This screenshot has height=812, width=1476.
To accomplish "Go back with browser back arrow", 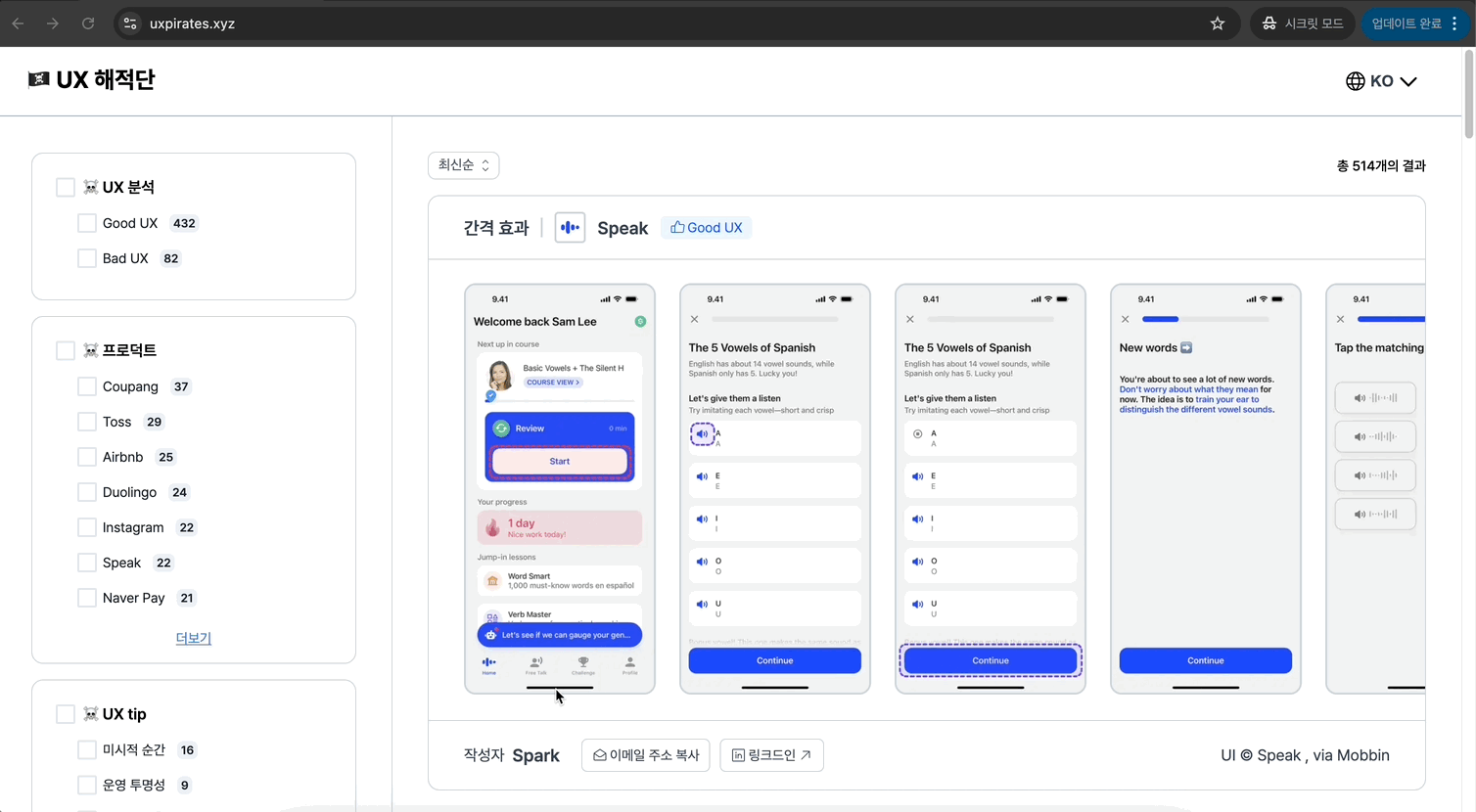I will coord(18,23).
